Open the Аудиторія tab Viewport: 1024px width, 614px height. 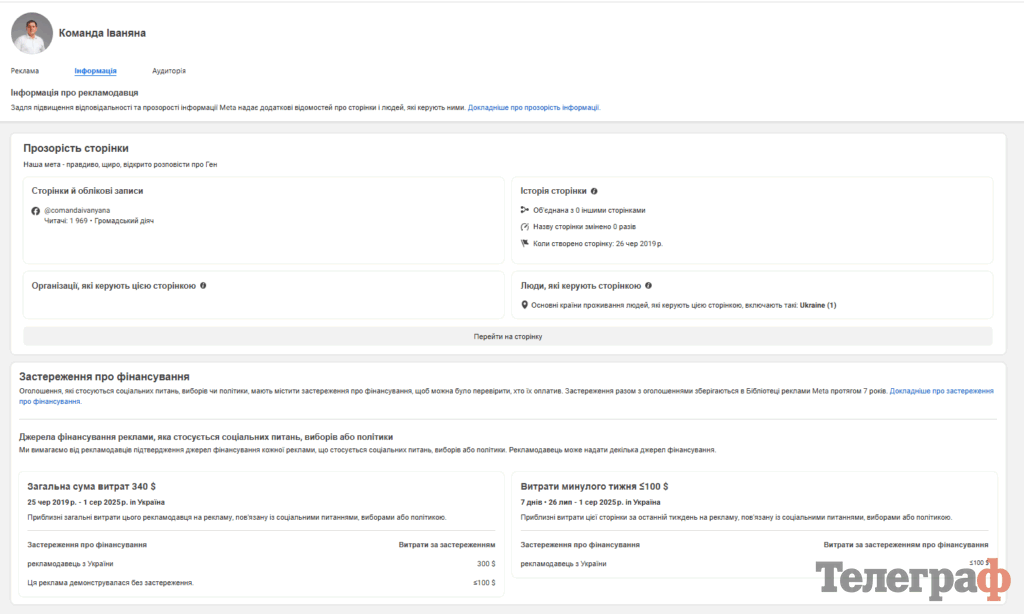coord(169,71)
